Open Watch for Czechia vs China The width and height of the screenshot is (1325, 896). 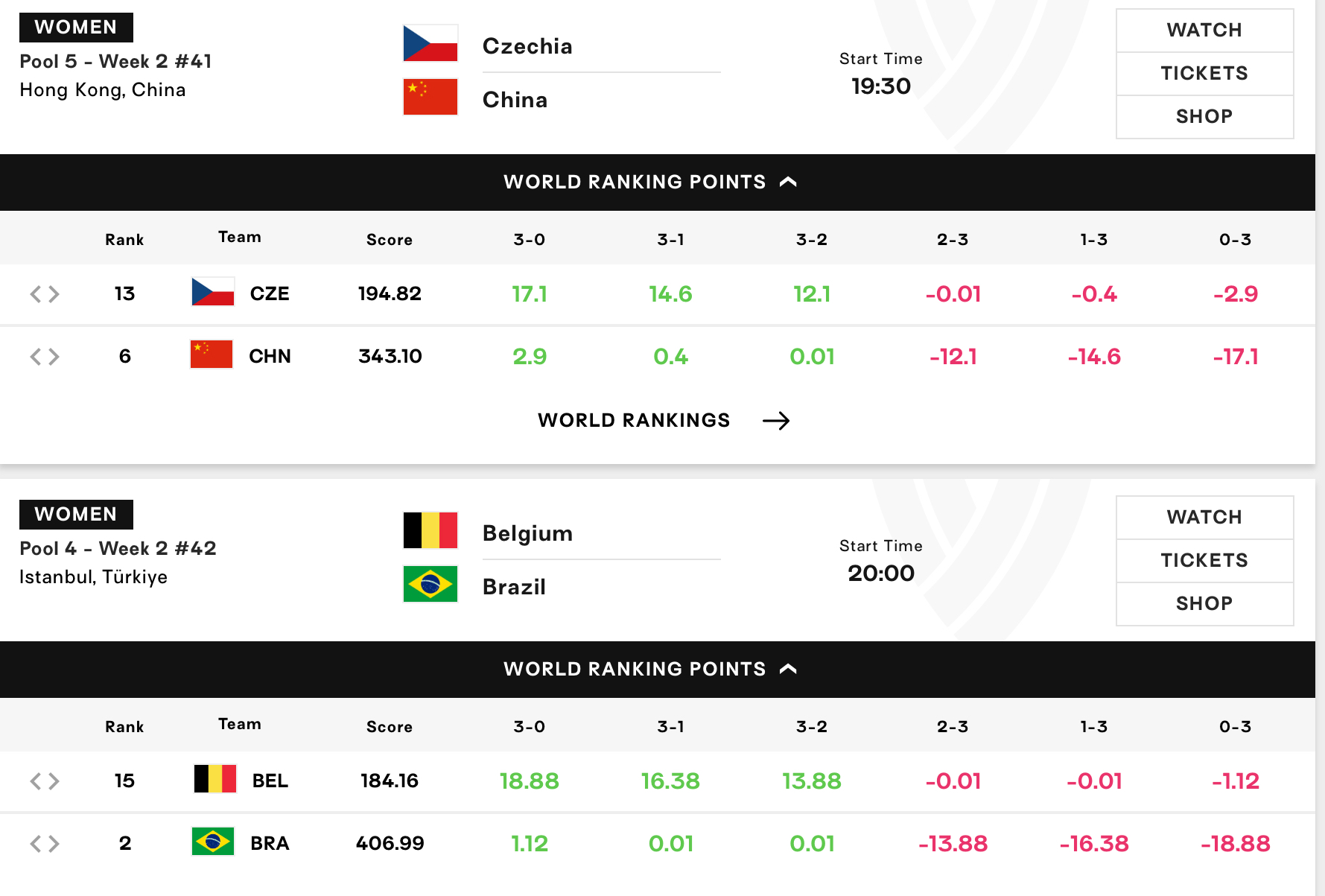[1204, 31]
